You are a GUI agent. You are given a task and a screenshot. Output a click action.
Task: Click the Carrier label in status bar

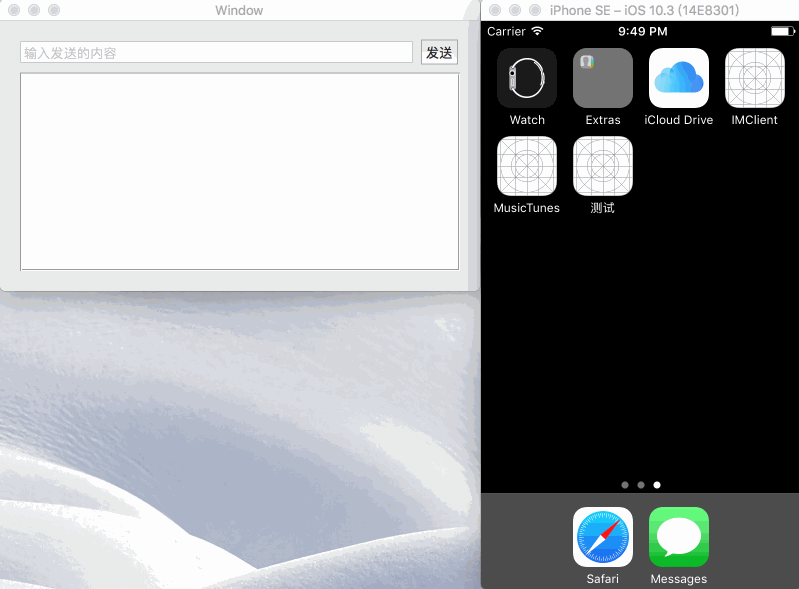click(x=506, y=32)
